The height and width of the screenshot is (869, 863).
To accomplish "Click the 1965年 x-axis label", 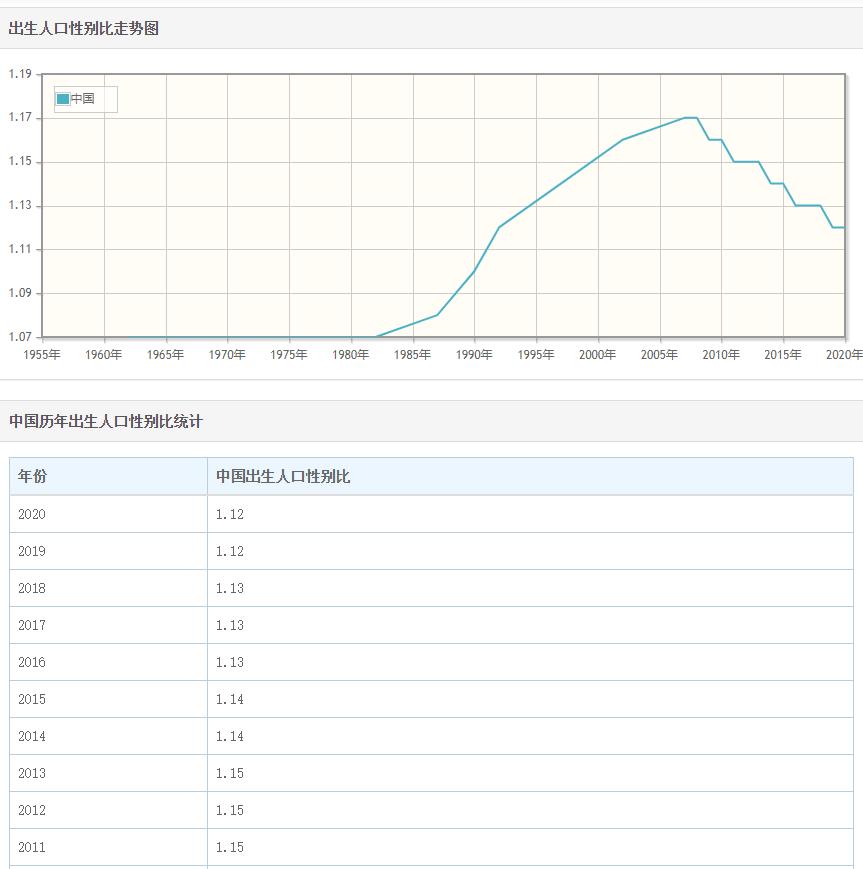I will (x=165, y=355).
